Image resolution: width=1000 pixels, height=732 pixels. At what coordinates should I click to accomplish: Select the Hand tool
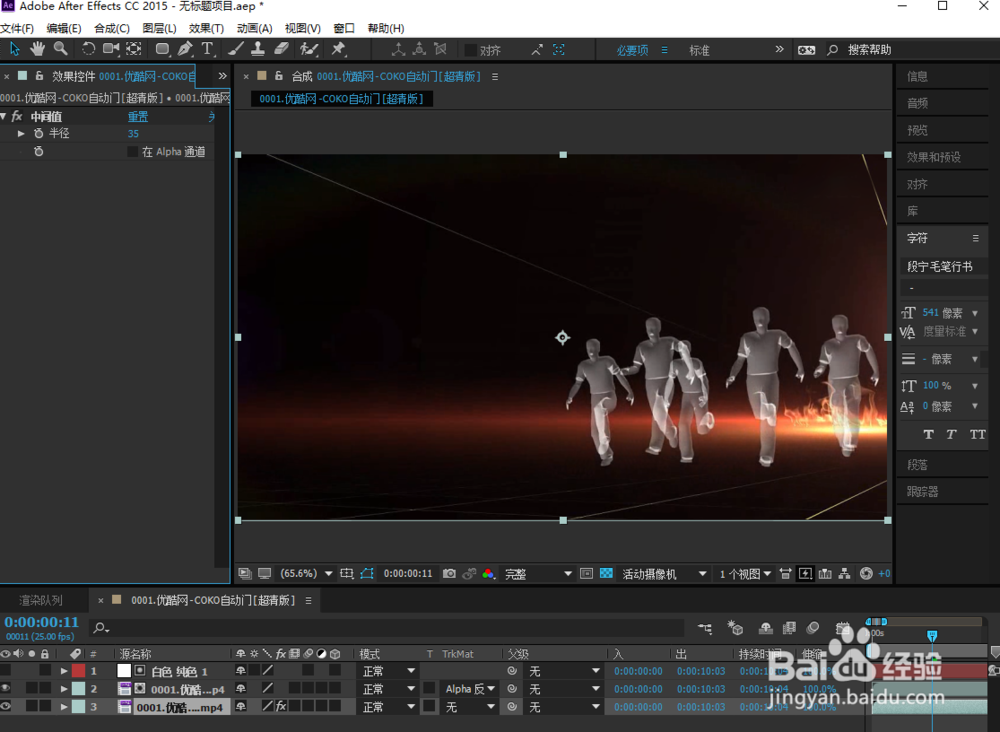tap(37, 48)
